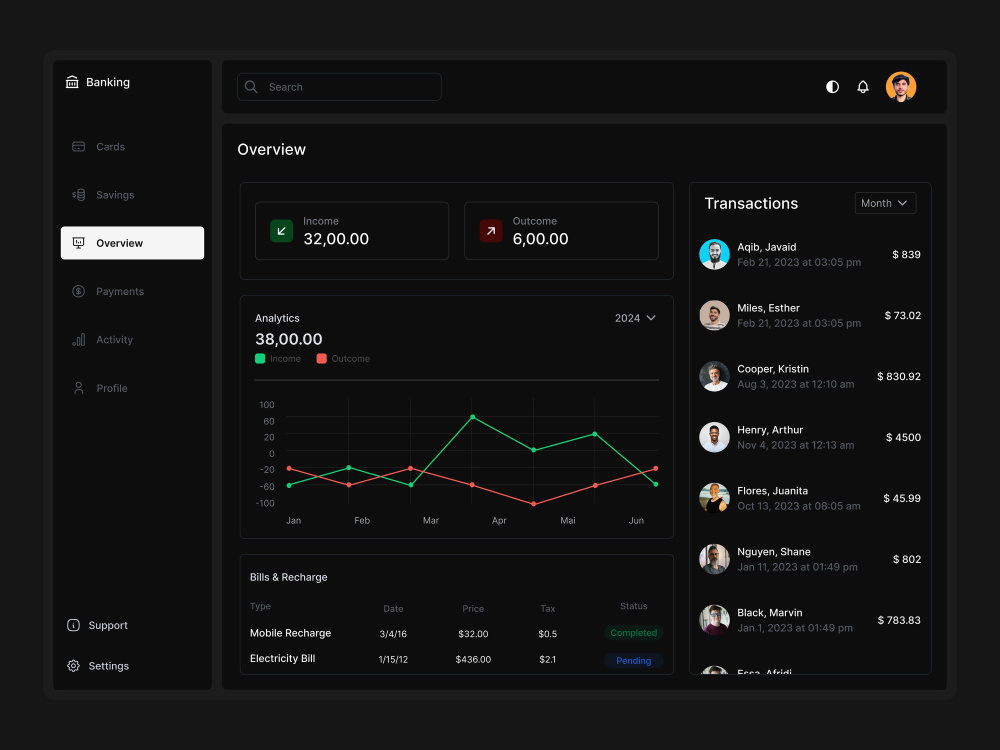The height and width of the screenshot is (750, 1000).
Task: Click Oct 13, 2023 at 08:05 am
Action: tap(798, 506)
